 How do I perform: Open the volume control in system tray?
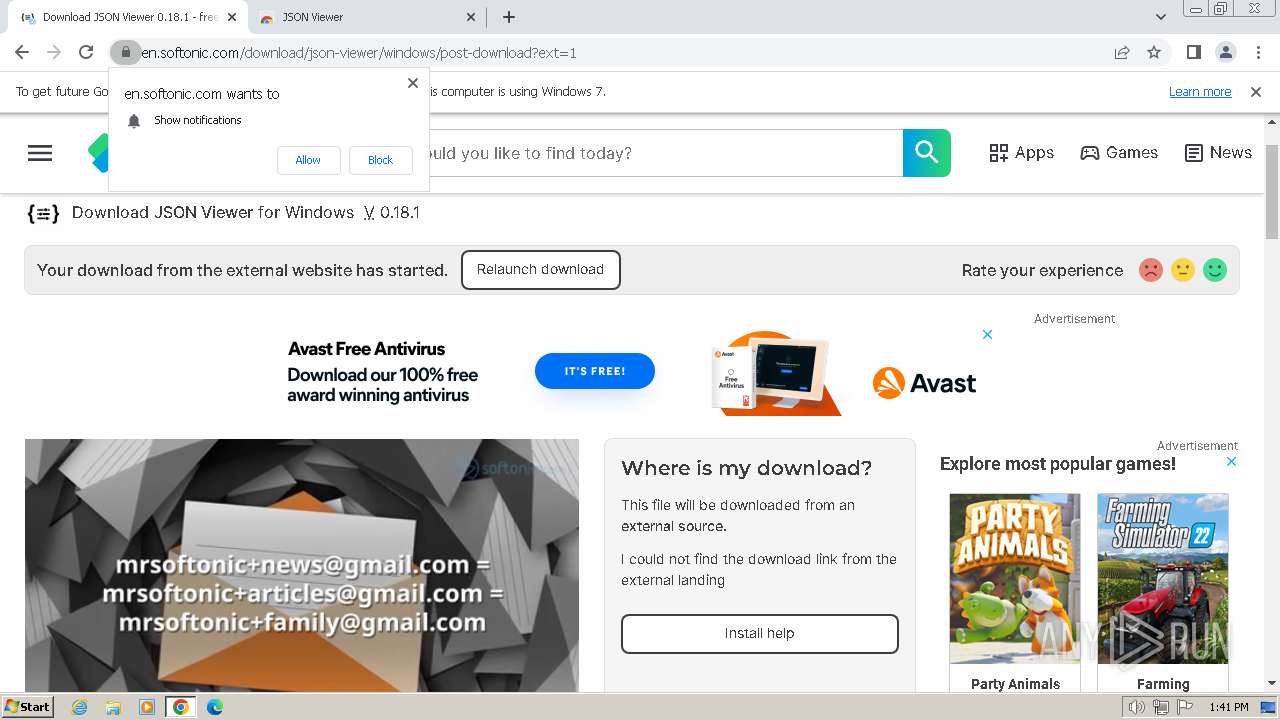click(1137, 707)
